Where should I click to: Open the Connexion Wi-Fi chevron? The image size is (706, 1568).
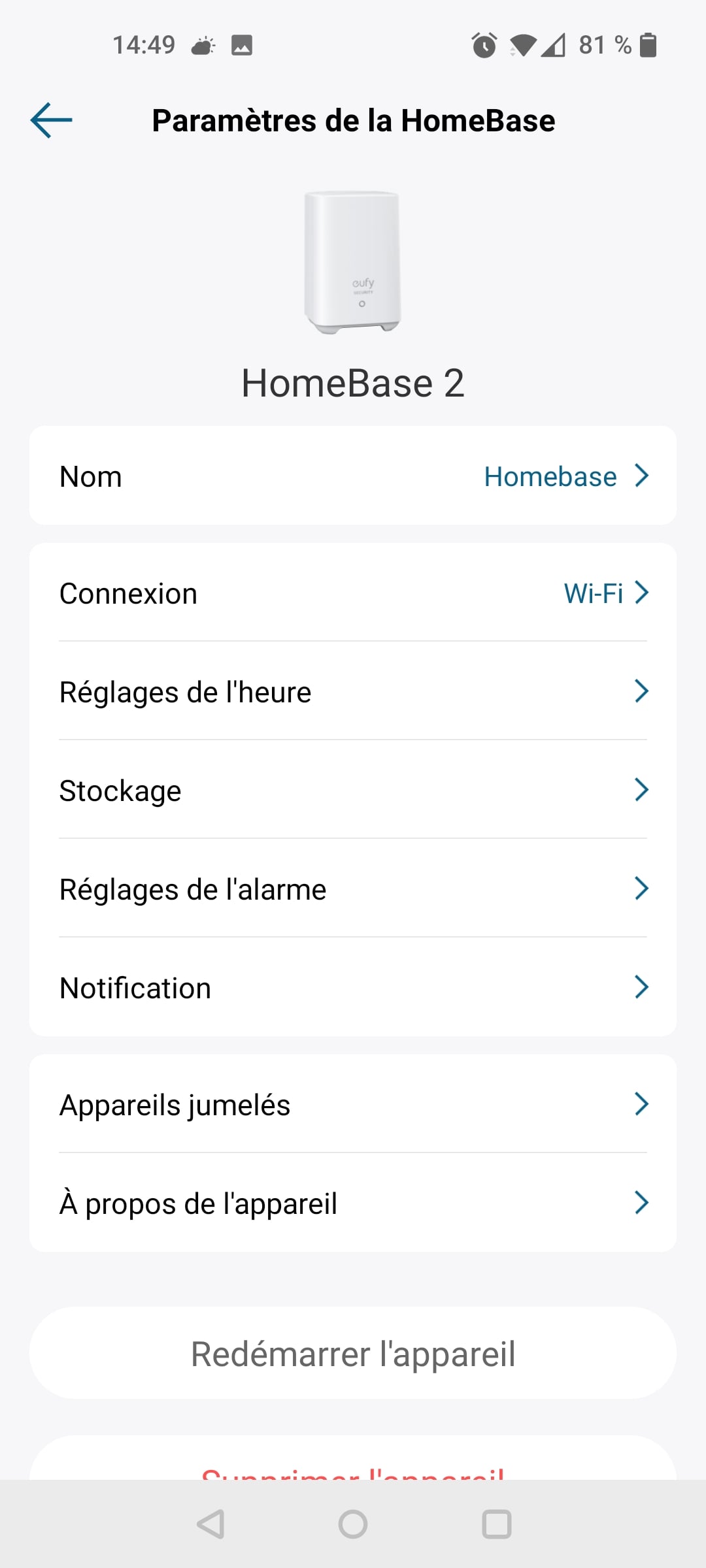(642, 593)
